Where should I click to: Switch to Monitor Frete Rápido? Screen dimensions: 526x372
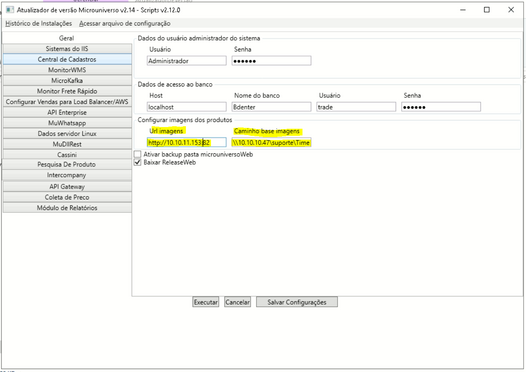67,91
